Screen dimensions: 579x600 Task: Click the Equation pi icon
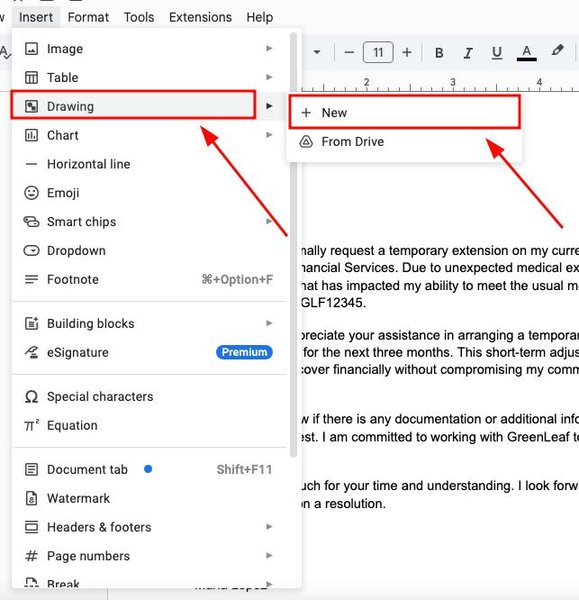coord(31,426)
